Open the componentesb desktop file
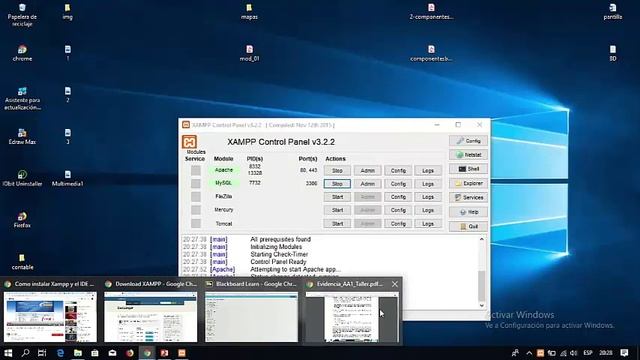640x360 pixels. click(x=431, y=53)
